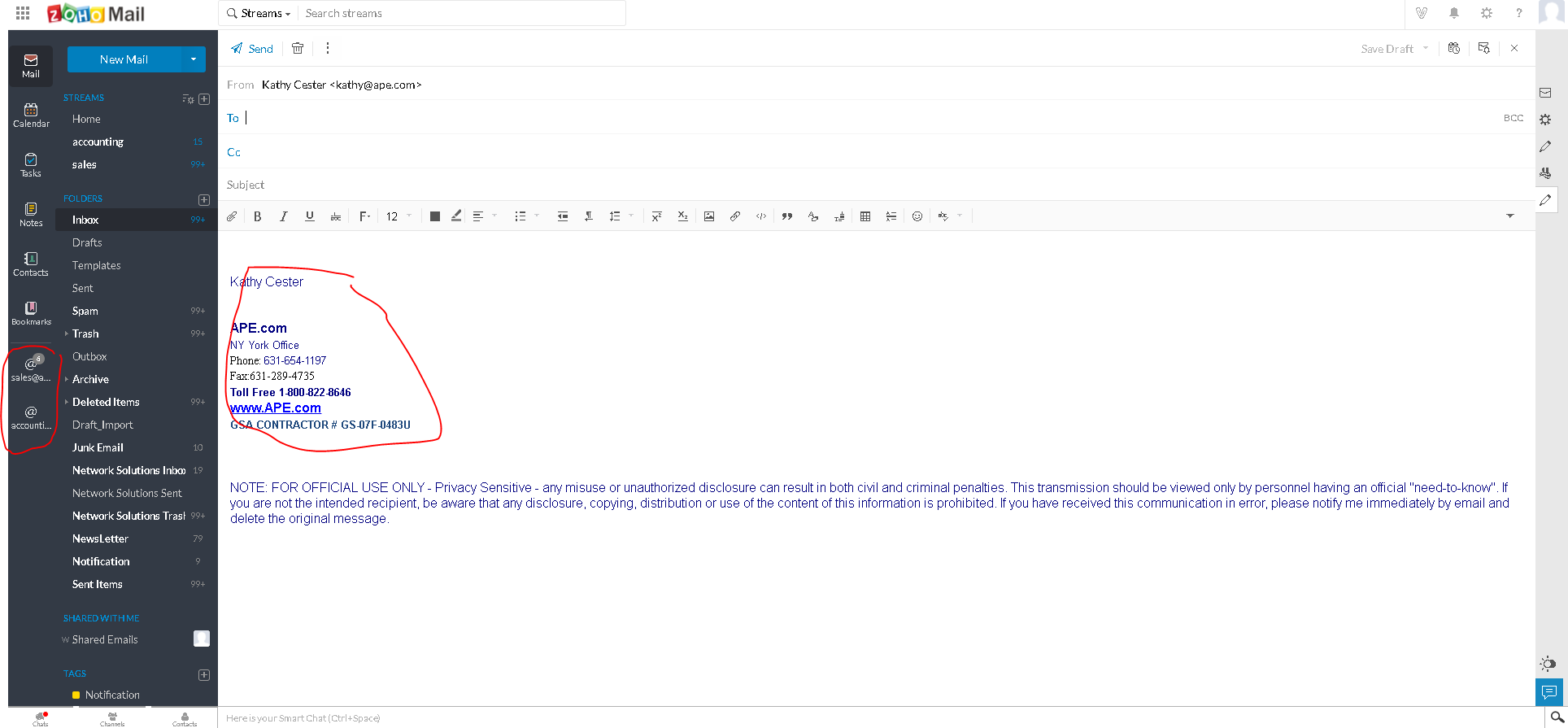Discard the draft with trash icon
This screenshot has width=1568, height=728.
point(298,49)
